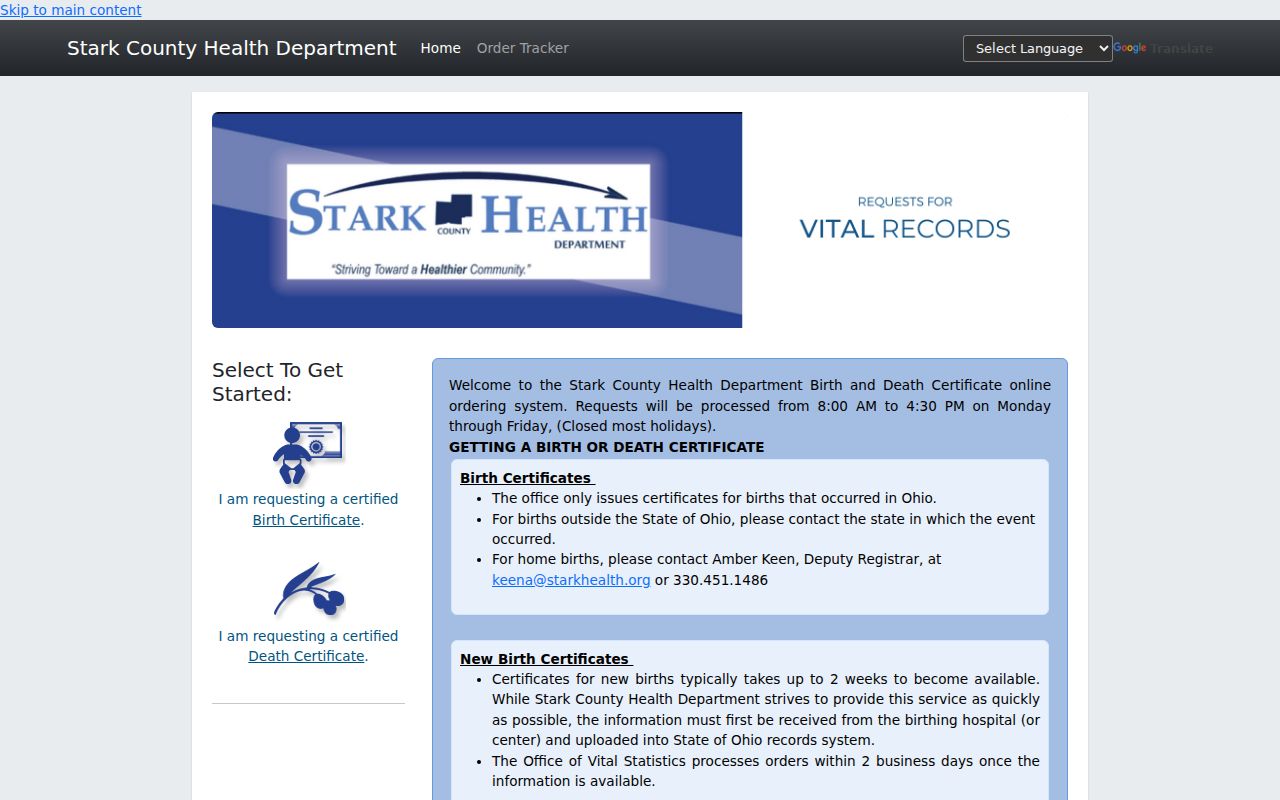Email keena@starkhealth.org link
Viewport: 1280px width, 800px height.
tap(571, 580)
